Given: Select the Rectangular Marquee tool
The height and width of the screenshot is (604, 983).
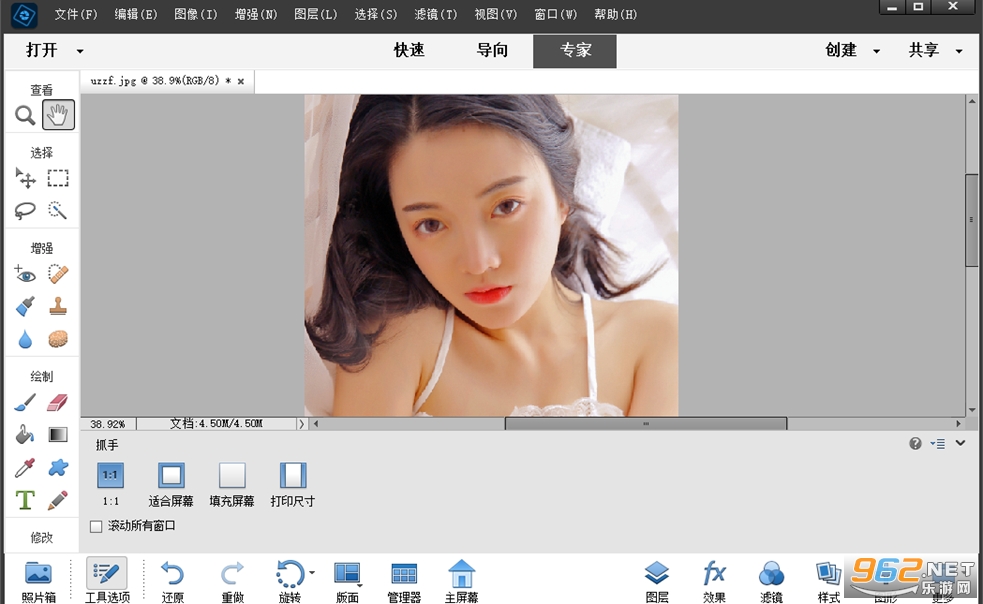Looking at the screenshot, I should pyautogui.click(x=58, y=178).
